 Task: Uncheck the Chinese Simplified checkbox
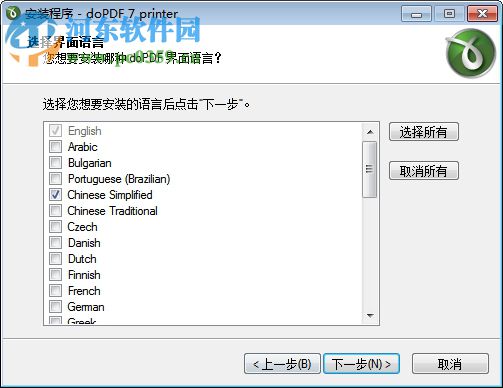tap(55, 194)
